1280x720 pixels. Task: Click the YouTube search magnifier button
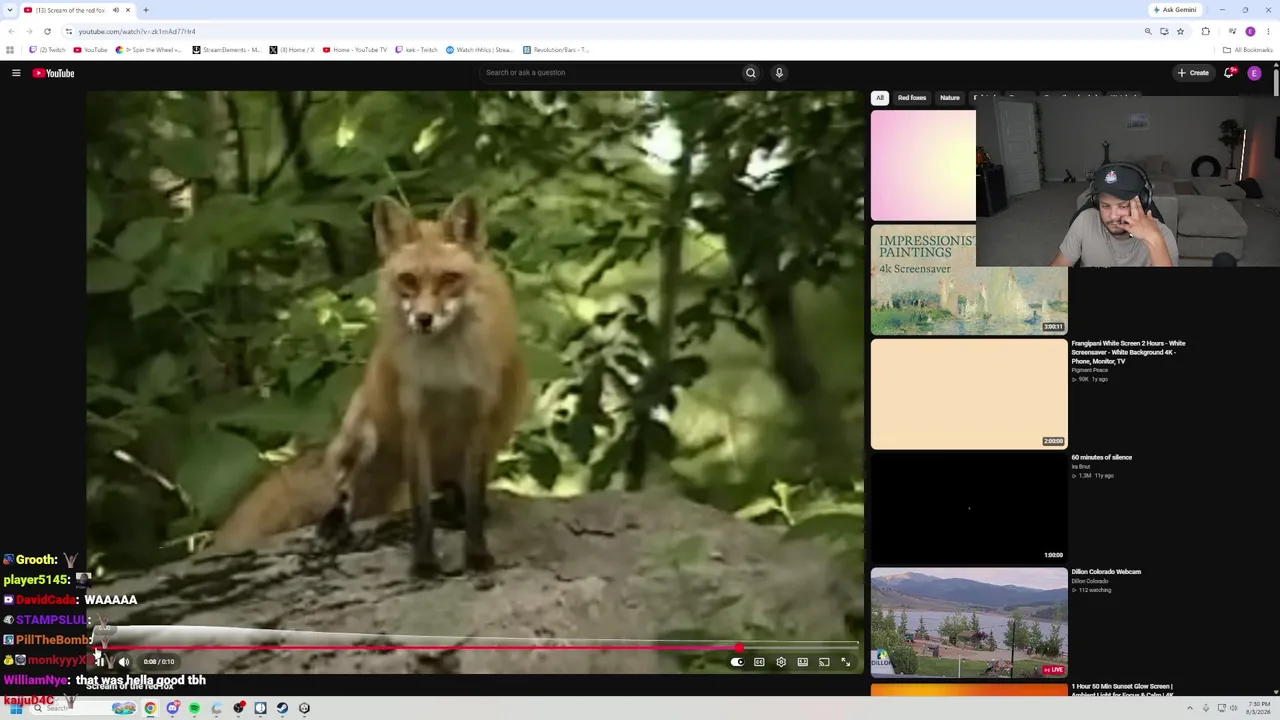pos(750,73)
